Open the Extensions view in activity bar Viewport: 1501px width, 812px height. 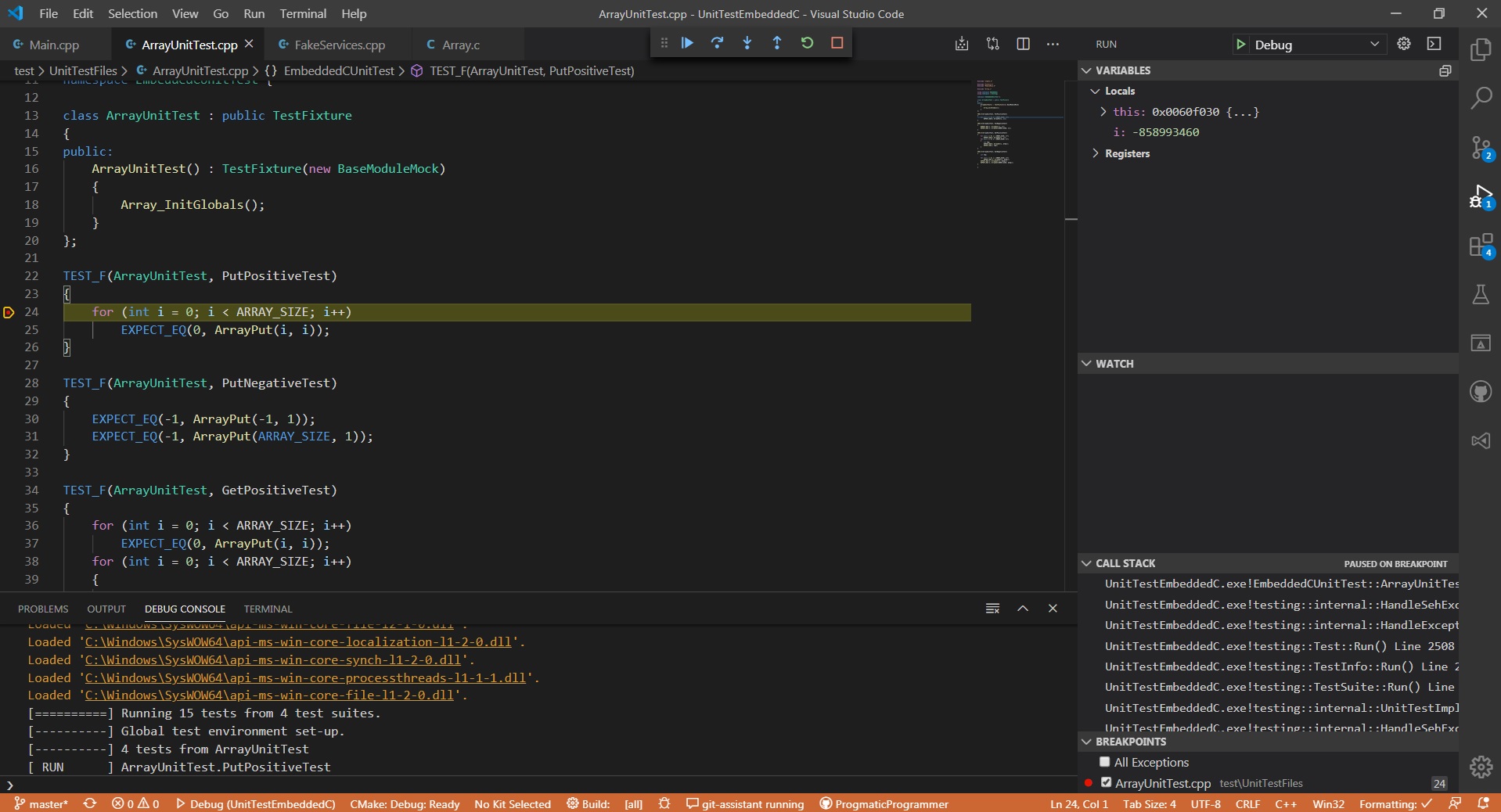click(x=1480, y=246)
